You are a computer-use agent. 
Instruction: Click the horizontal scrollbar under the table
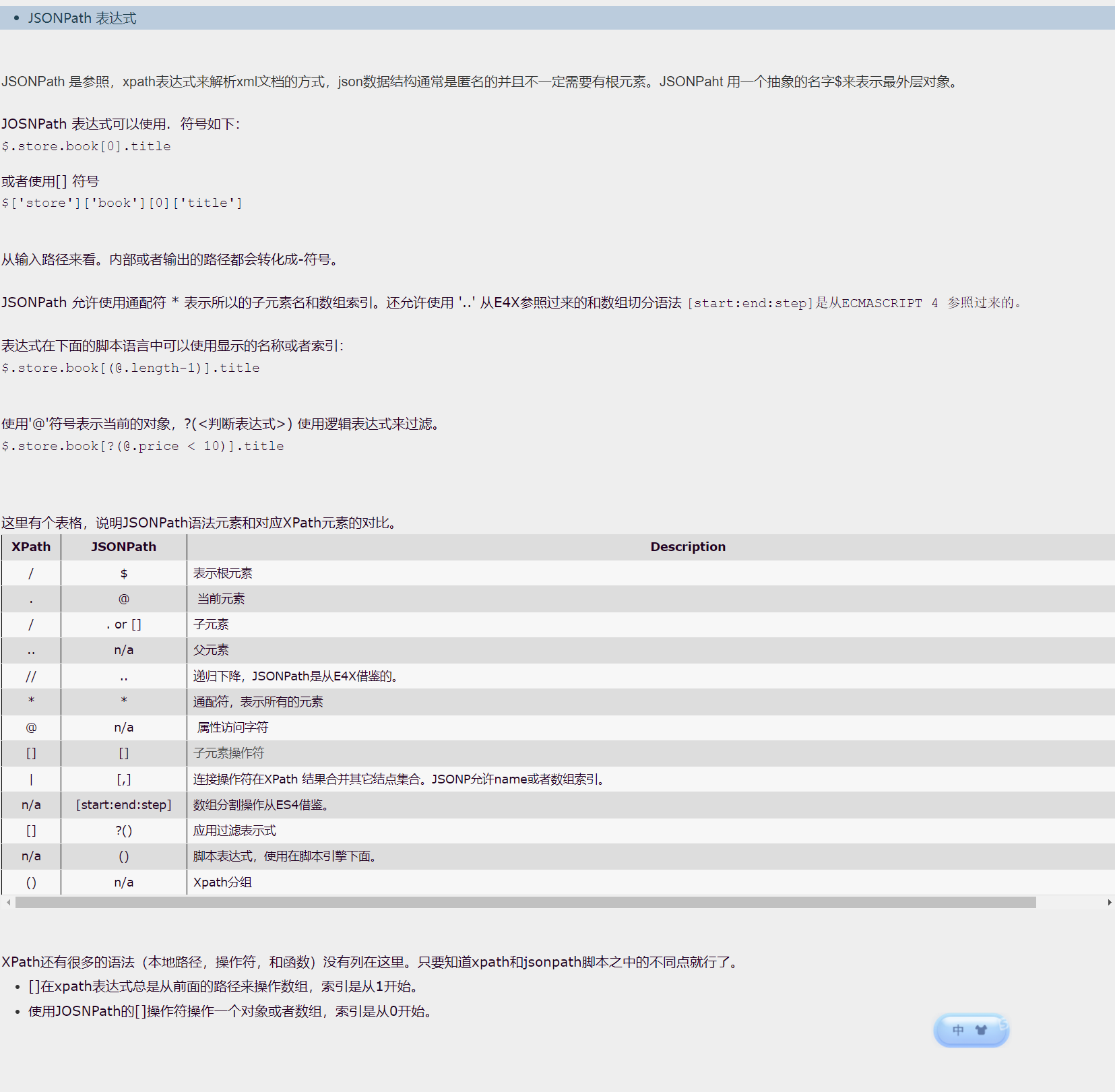point(525,902)
